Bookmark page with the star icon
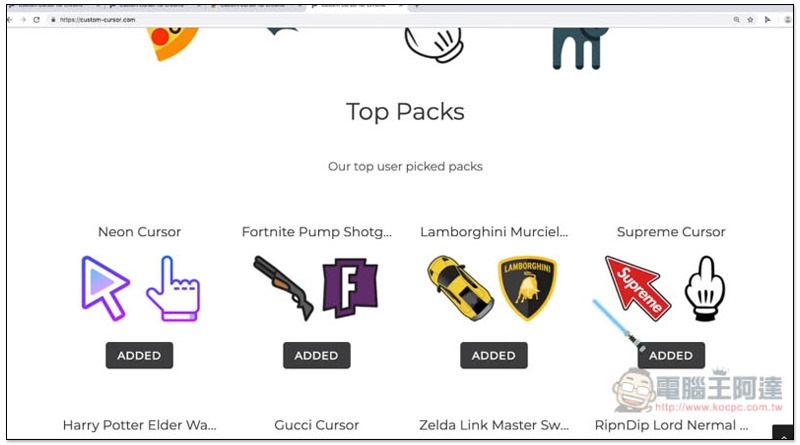The image size is (800, 445). point(751,19)
